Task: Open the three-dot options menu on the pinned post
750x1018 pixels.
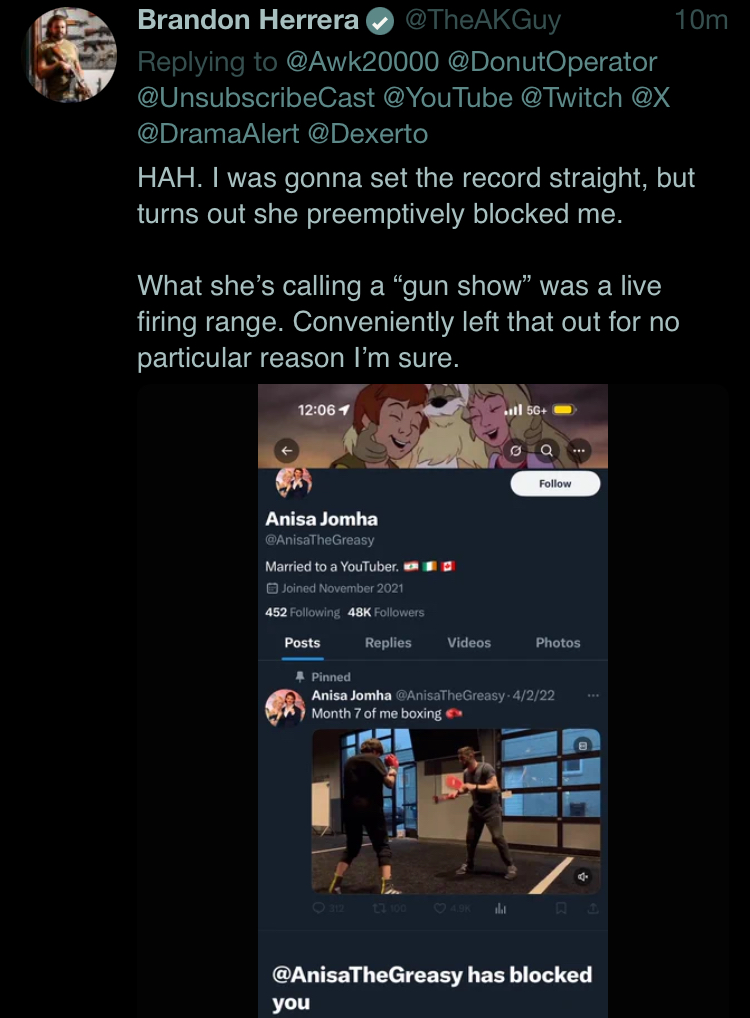Action: pos(593,695)
